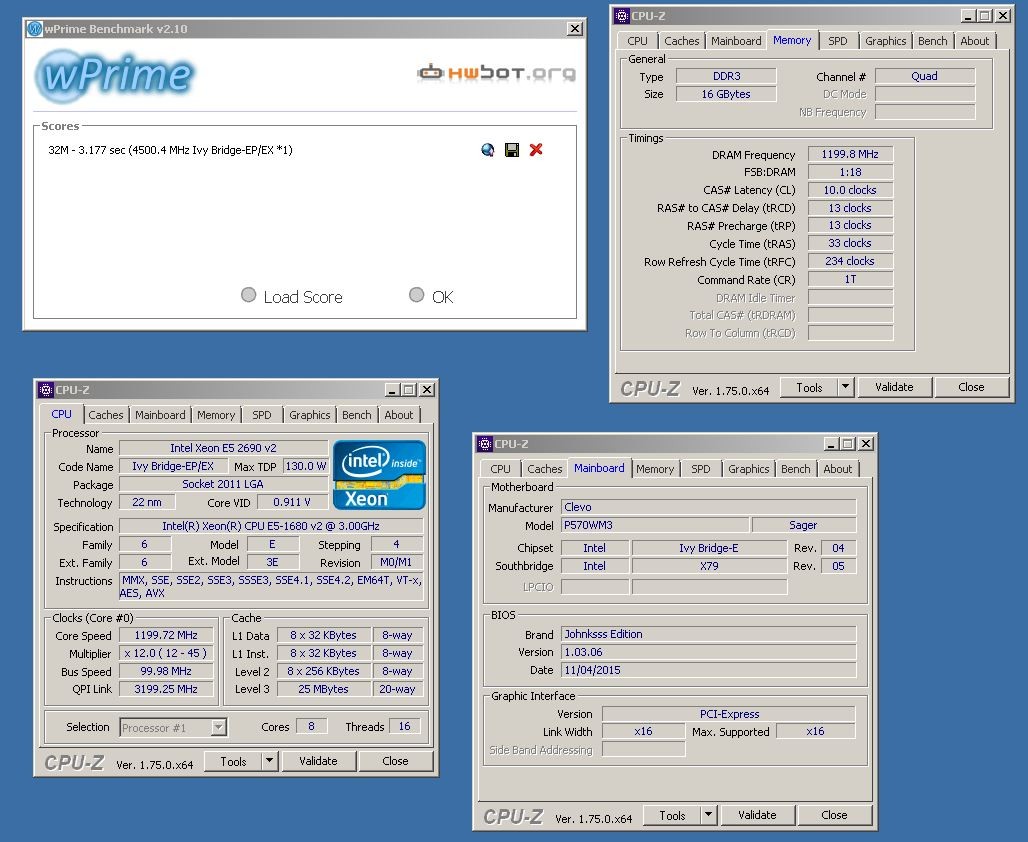Open the About tab in the Mainboard window
Screen dimensions: 1028x842
[838, 469]
